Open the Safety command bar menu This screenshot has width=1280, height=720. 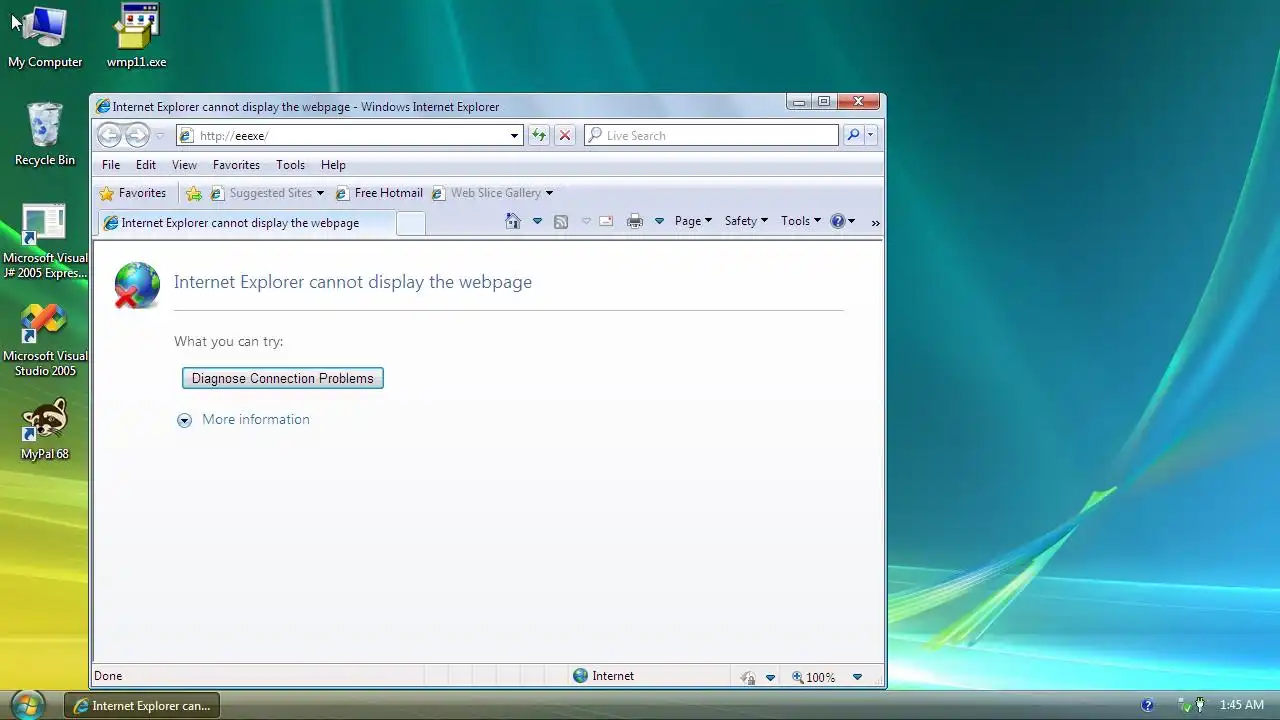coord(746,221)
